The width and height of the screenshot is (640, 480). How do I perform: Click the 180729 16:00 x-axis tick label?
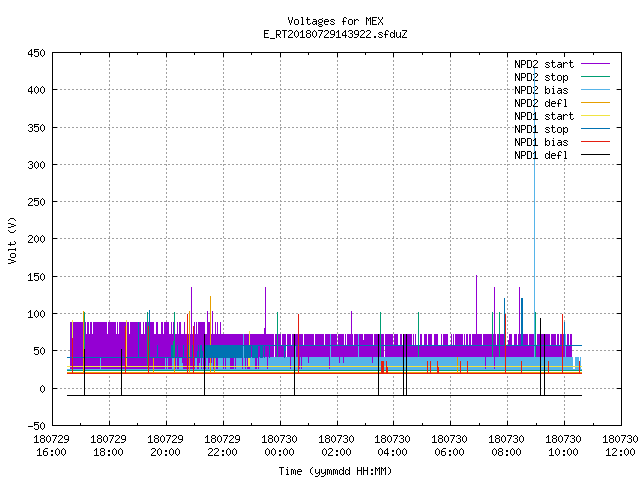pos(51,446)
